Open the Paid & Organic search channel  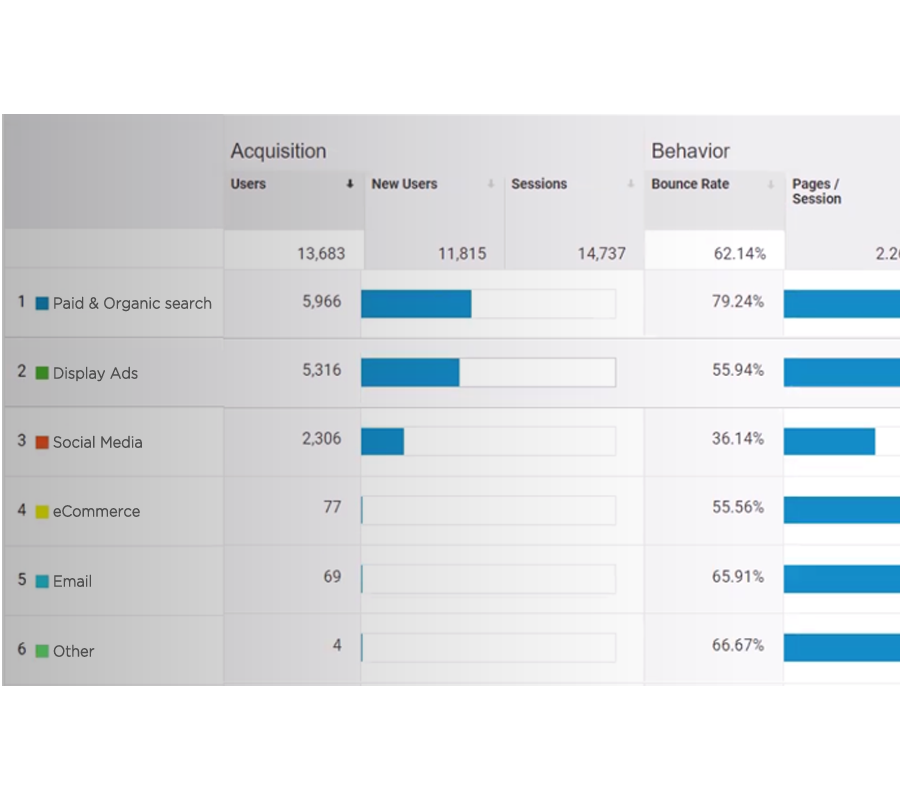tap(132, 303)
